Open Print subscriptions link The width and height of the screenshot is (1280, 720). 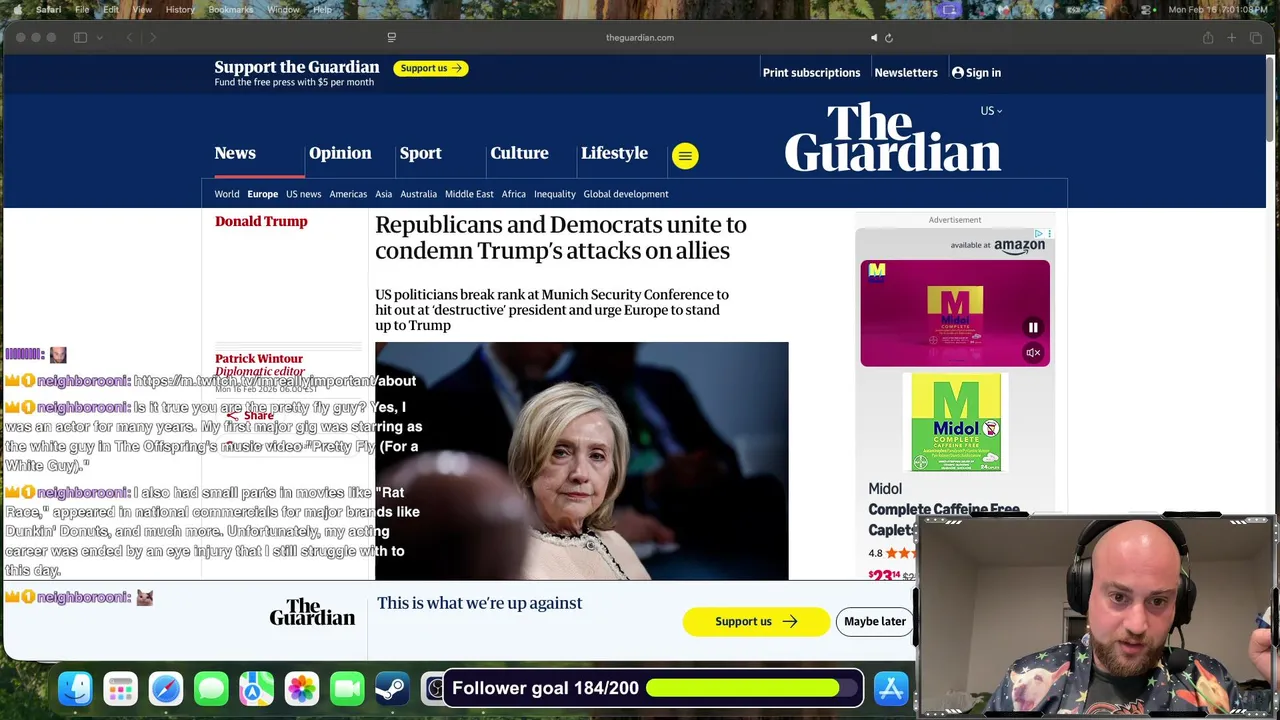pos(811,73)
